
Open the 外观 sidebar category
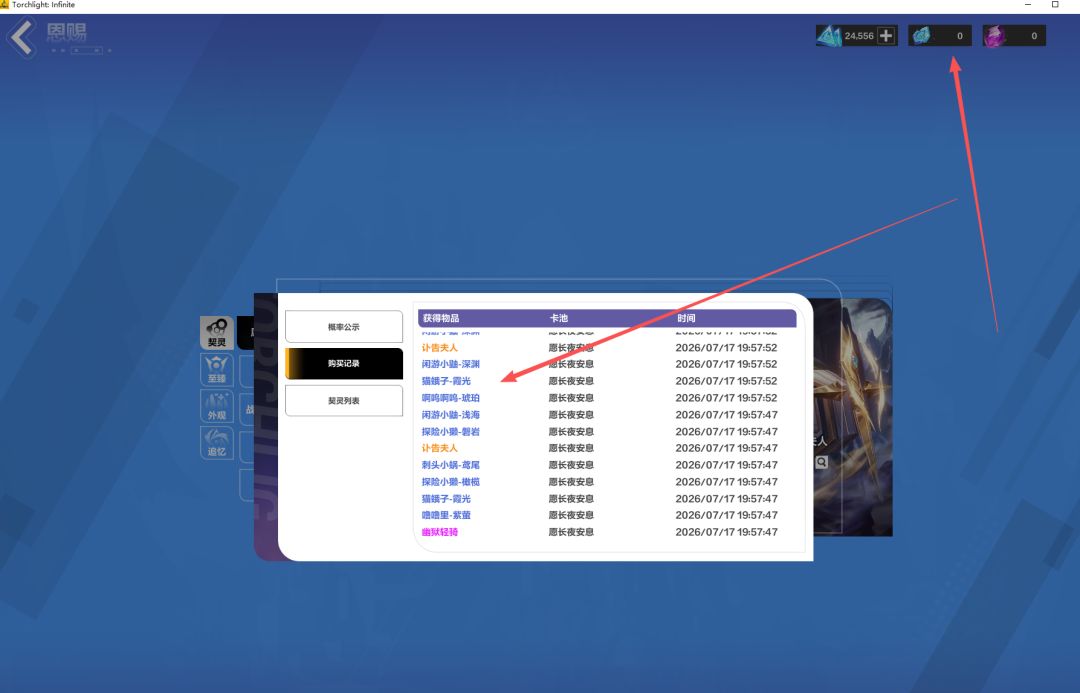(x=217, y=406)
